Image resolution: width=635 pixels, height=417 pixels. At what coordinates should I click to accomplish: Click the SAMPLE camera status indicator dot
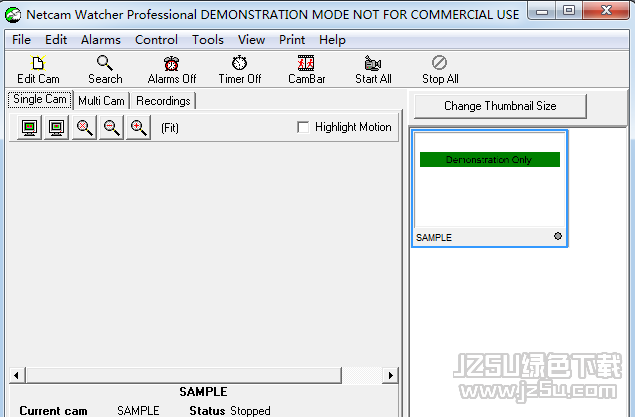[x=558, y=236]
